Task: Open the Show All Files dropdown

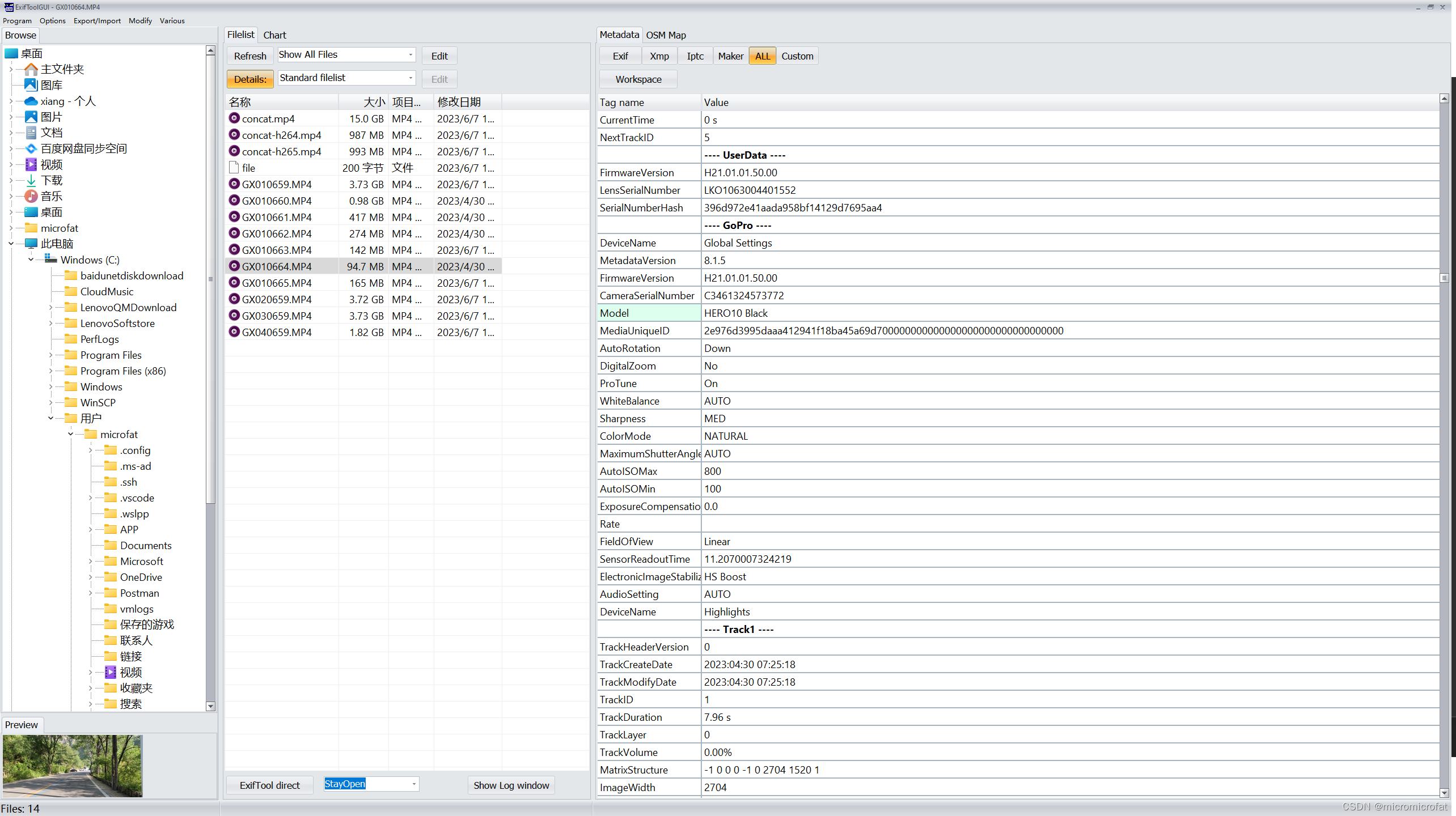Action: 410,55
